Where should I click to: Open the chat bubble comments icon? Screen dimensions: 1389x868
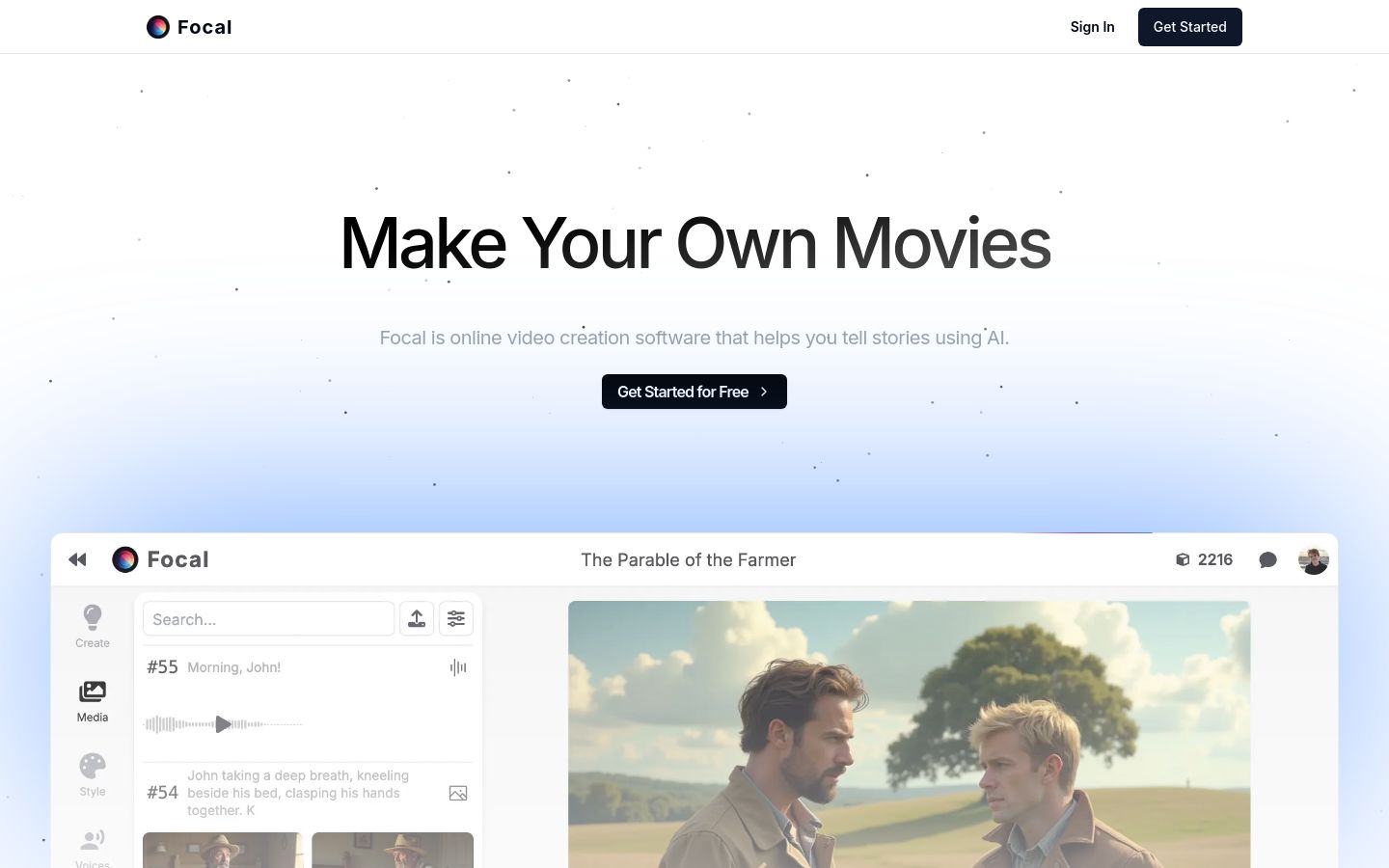(1268, 560)
